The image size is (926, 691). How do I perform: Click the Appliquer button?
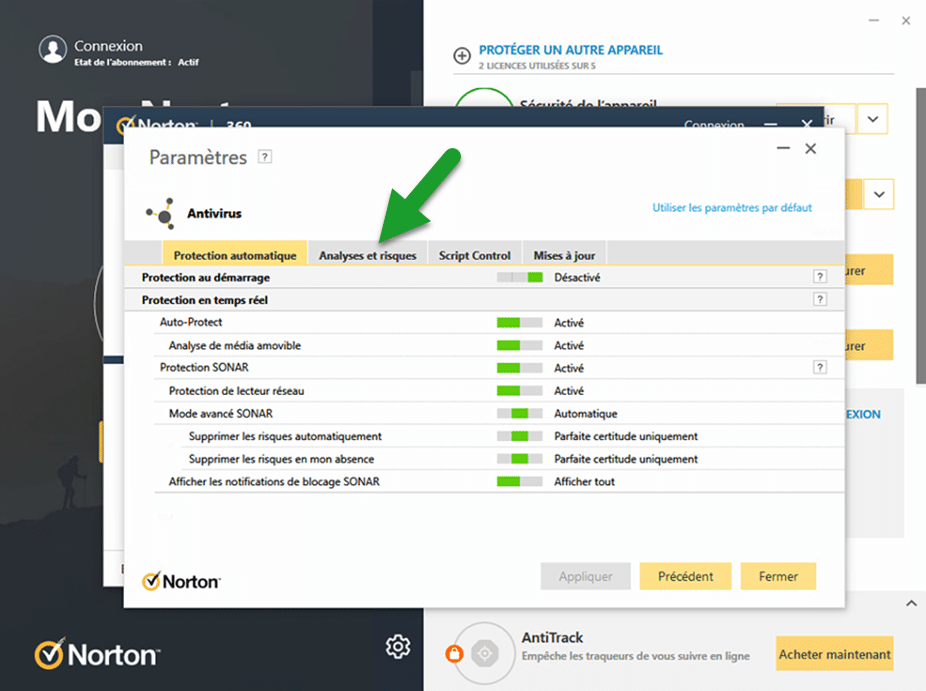click(x=585, y=576)
